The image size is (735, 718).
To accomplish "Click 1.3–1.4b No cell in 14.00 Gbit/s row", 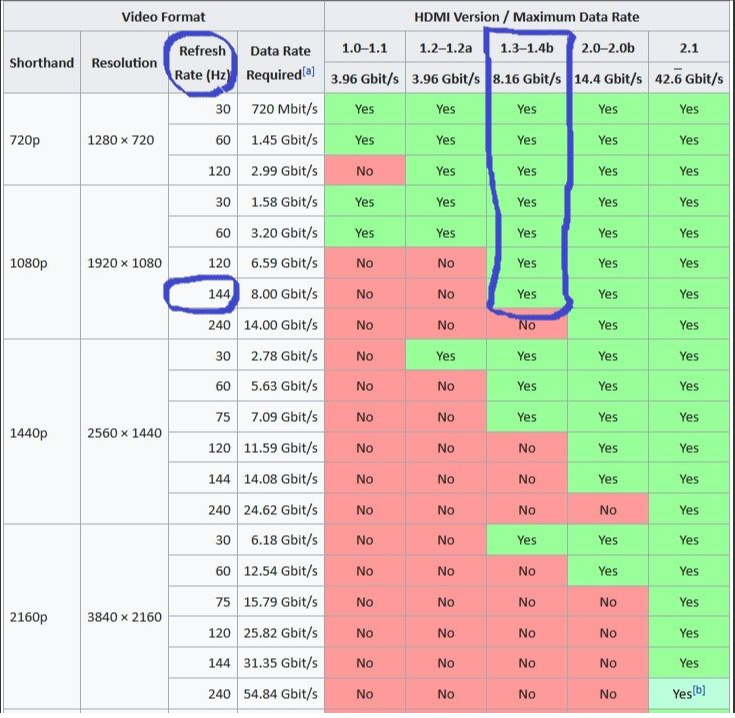I will [527, 325].
